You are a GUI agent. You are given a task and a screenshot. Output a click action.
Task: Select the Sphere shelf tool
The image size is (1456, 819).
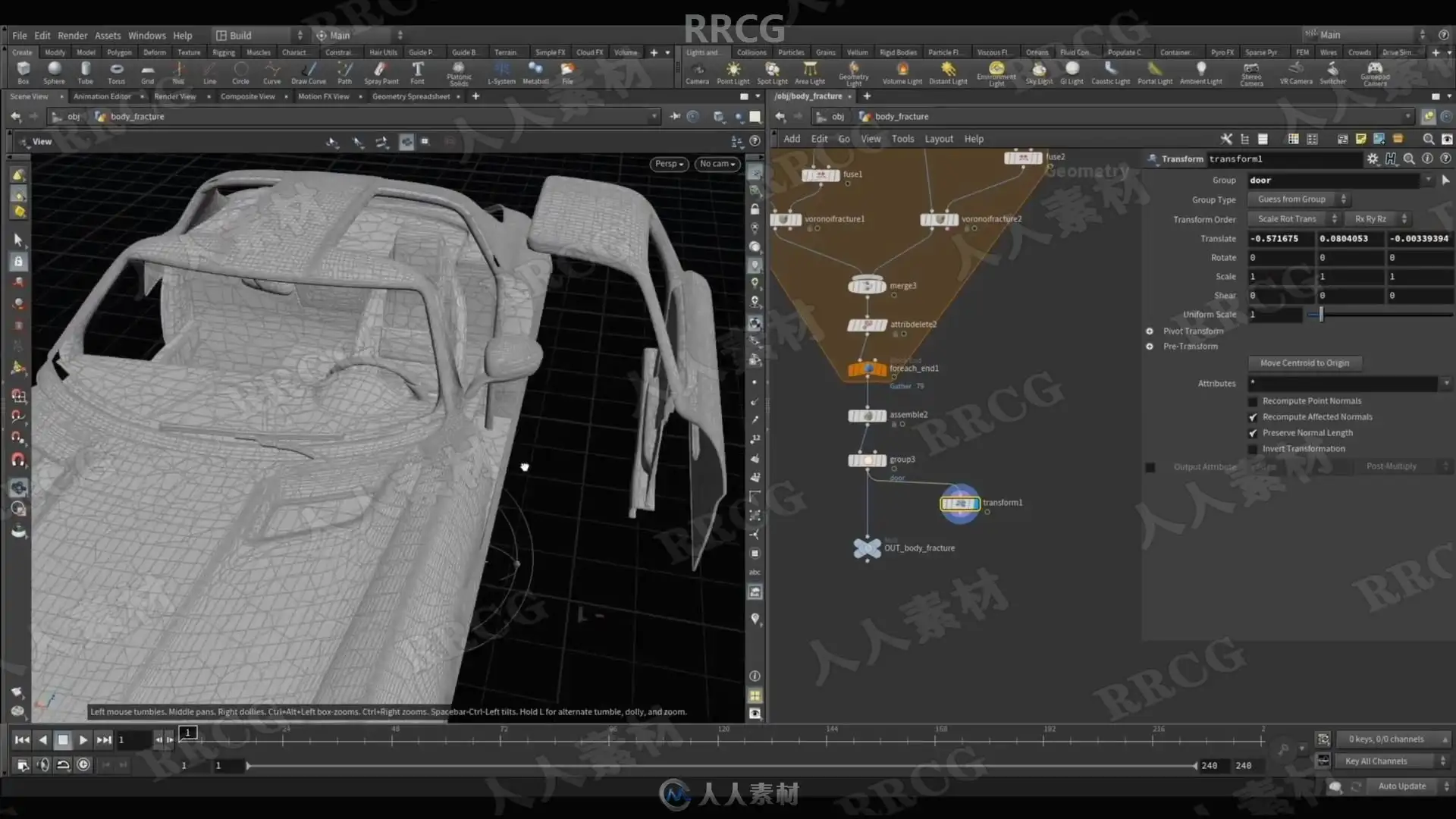54,71
